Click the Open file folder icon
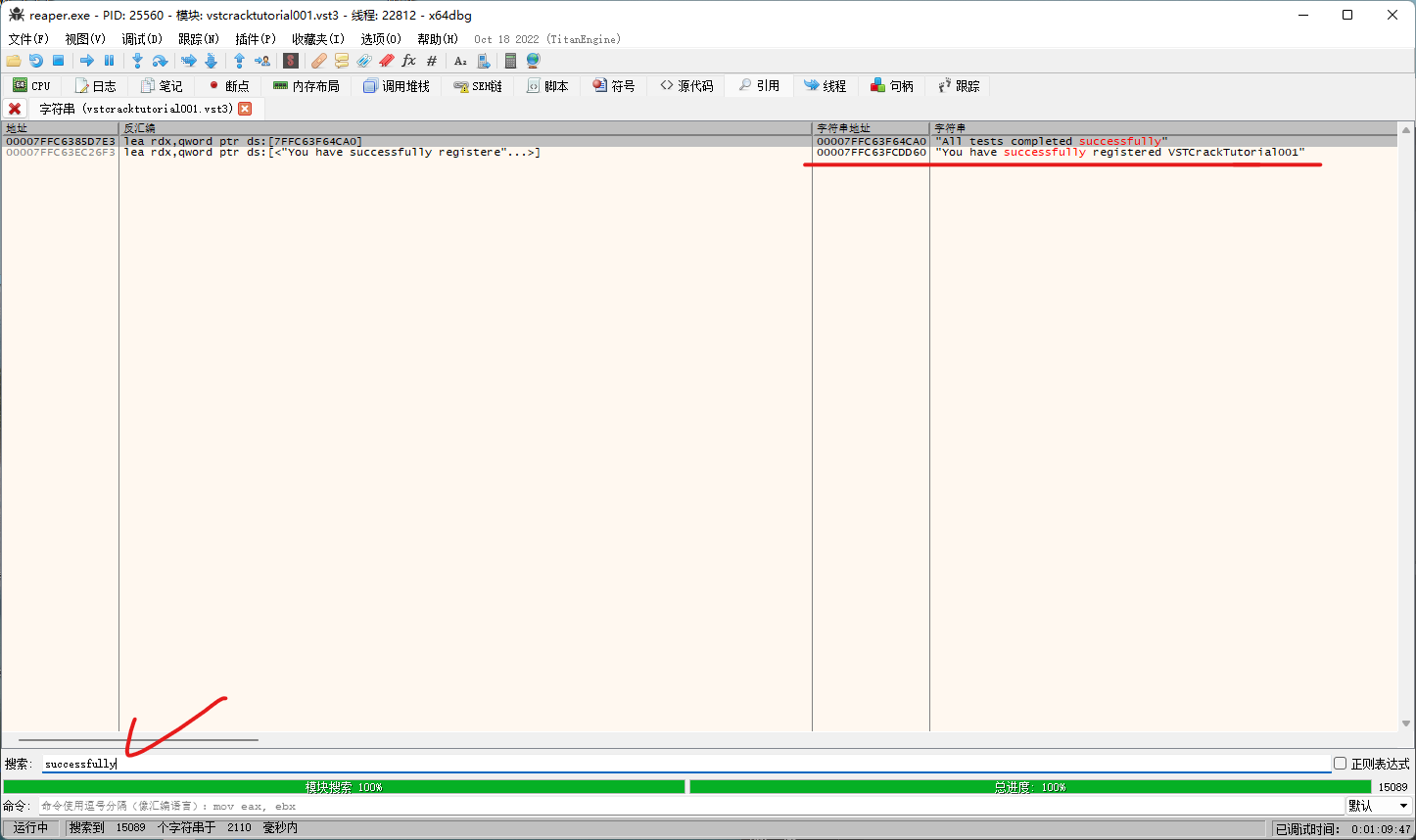Viewport: 1416px width, 840px height. point(14,61)
